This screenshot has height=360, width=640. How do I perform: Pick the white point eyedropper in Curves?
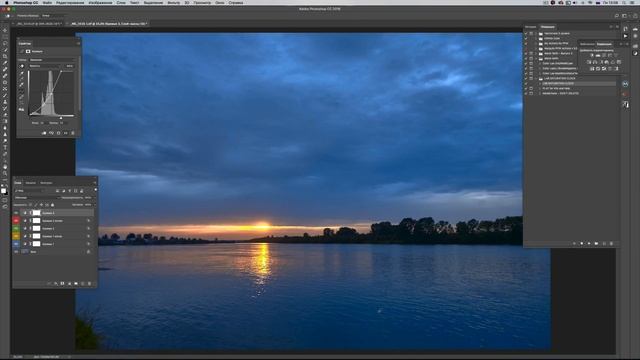(x=22, y=84)
